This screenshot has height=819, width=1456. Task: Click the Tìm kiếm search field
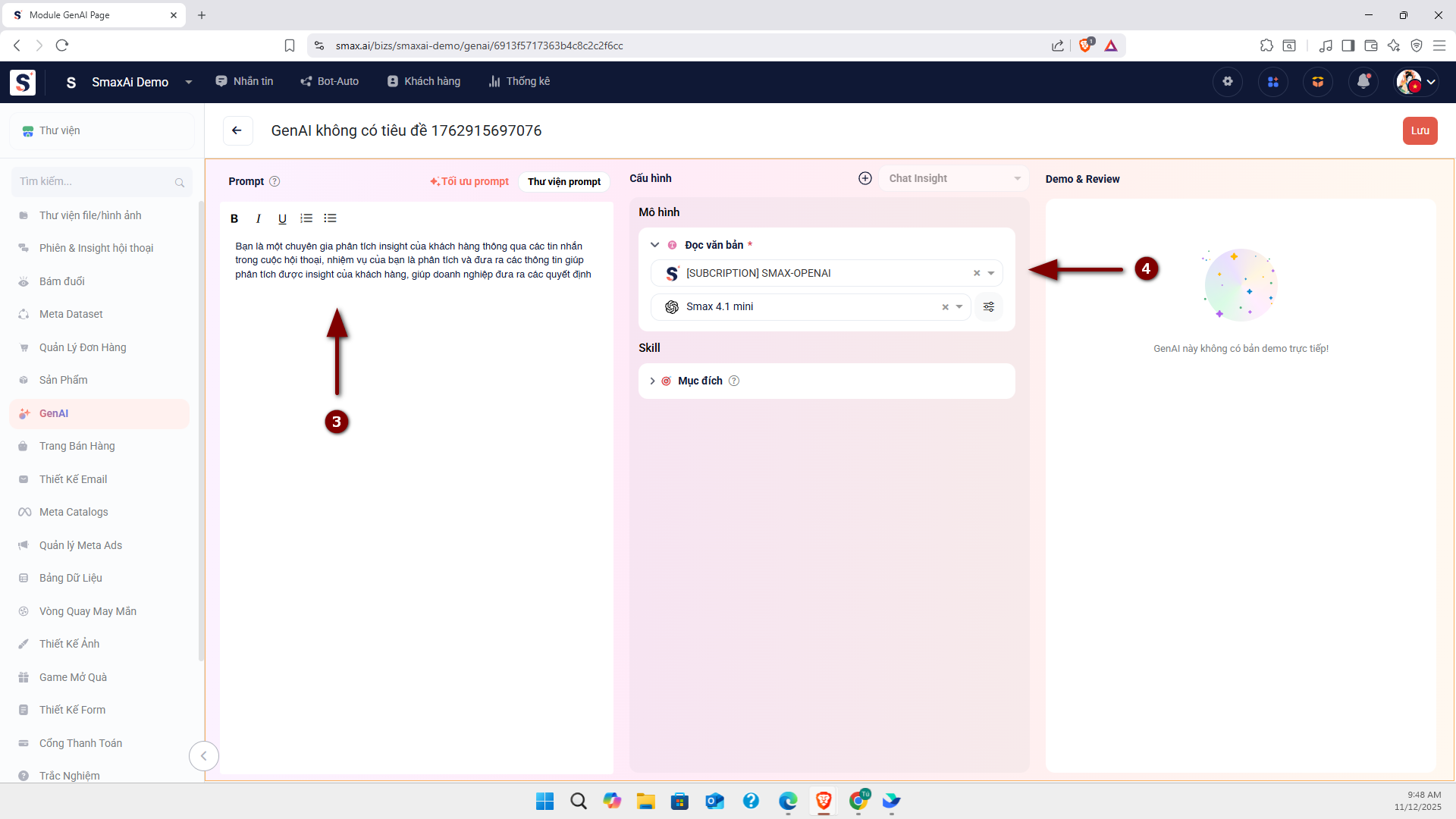click(95, 182)
